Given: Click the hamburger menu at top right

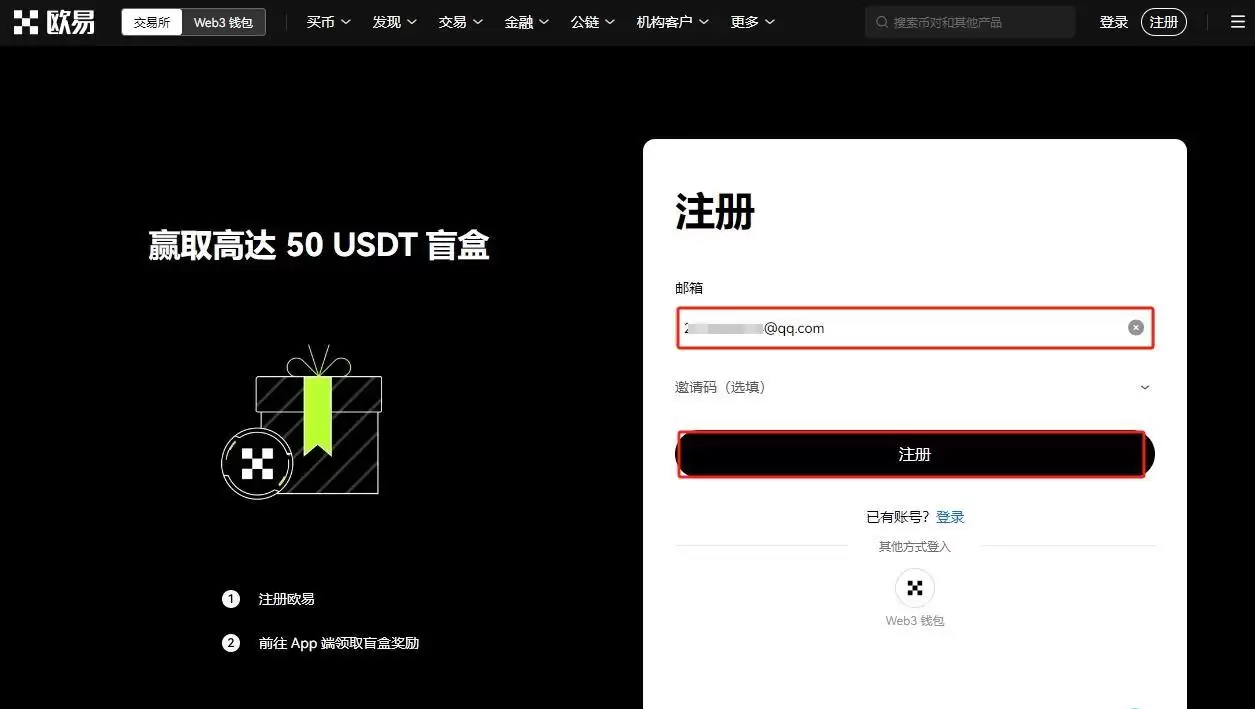Looking at the screenshot, I should pos(1237,21).
